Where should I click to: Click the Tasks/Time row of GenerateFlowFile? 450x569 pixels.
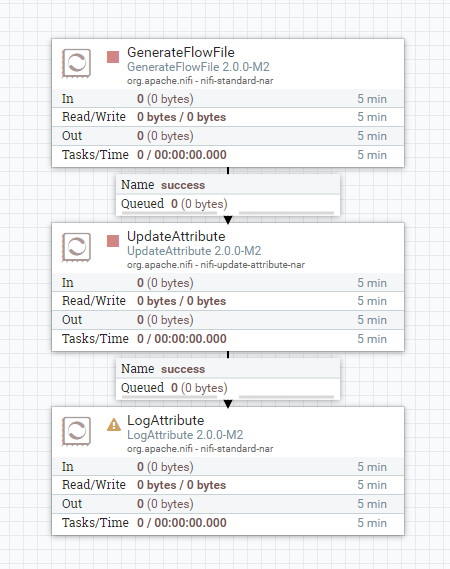point(228,155)
